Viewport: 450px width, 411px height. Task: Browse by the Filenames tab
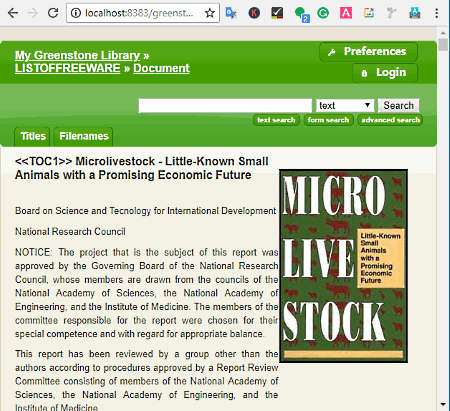(84, 137)
